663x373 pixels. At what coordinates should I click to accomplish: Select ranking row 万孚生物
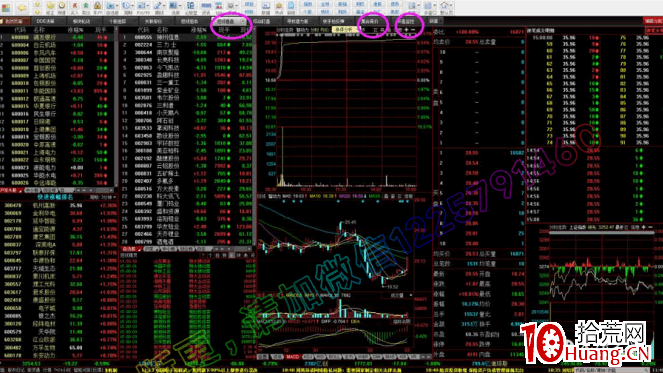tap(59, 348)
